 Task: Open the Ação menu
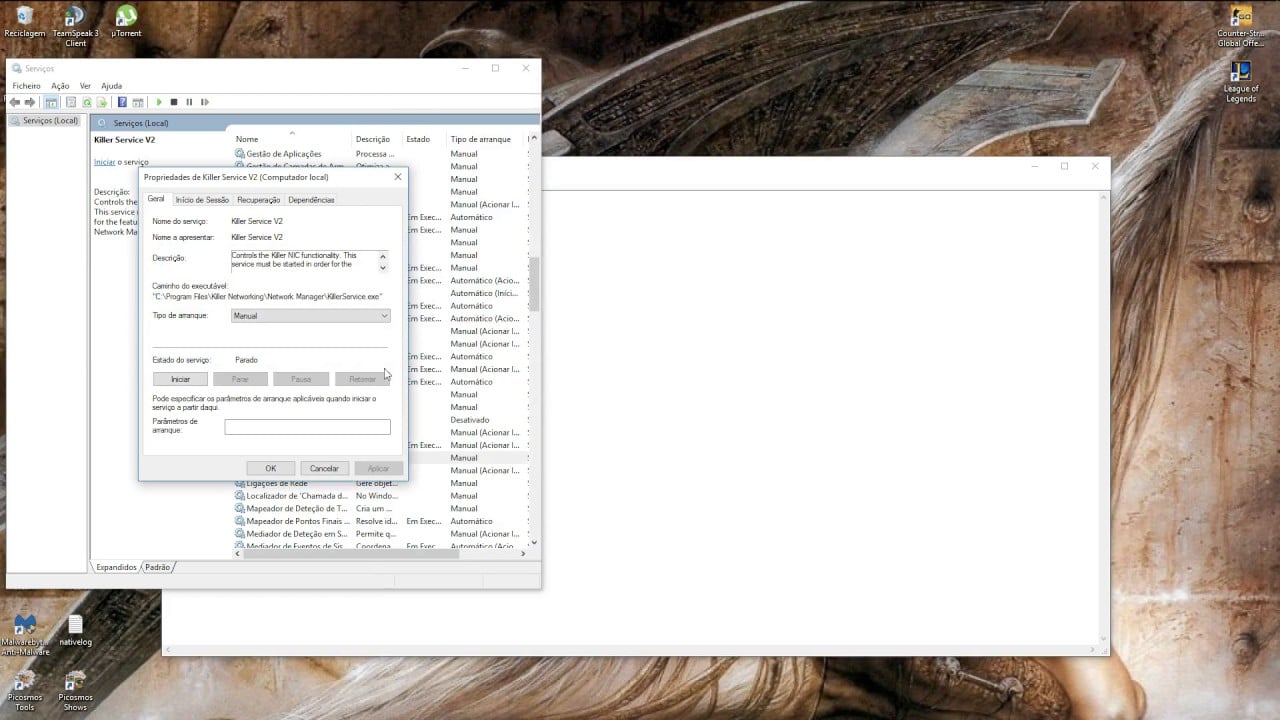point(61,86)
